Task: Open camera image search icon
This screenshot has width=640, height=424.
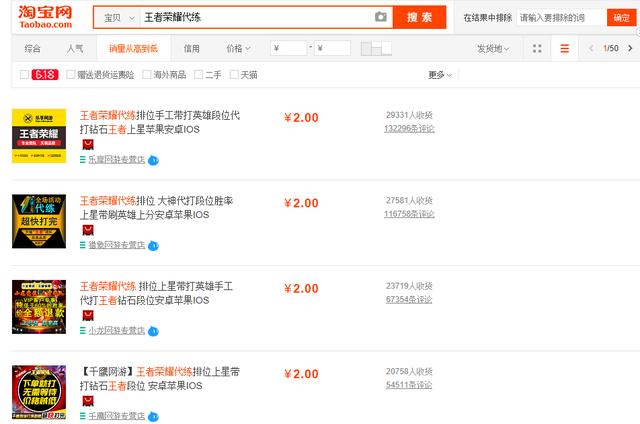Action: point(380,17)
